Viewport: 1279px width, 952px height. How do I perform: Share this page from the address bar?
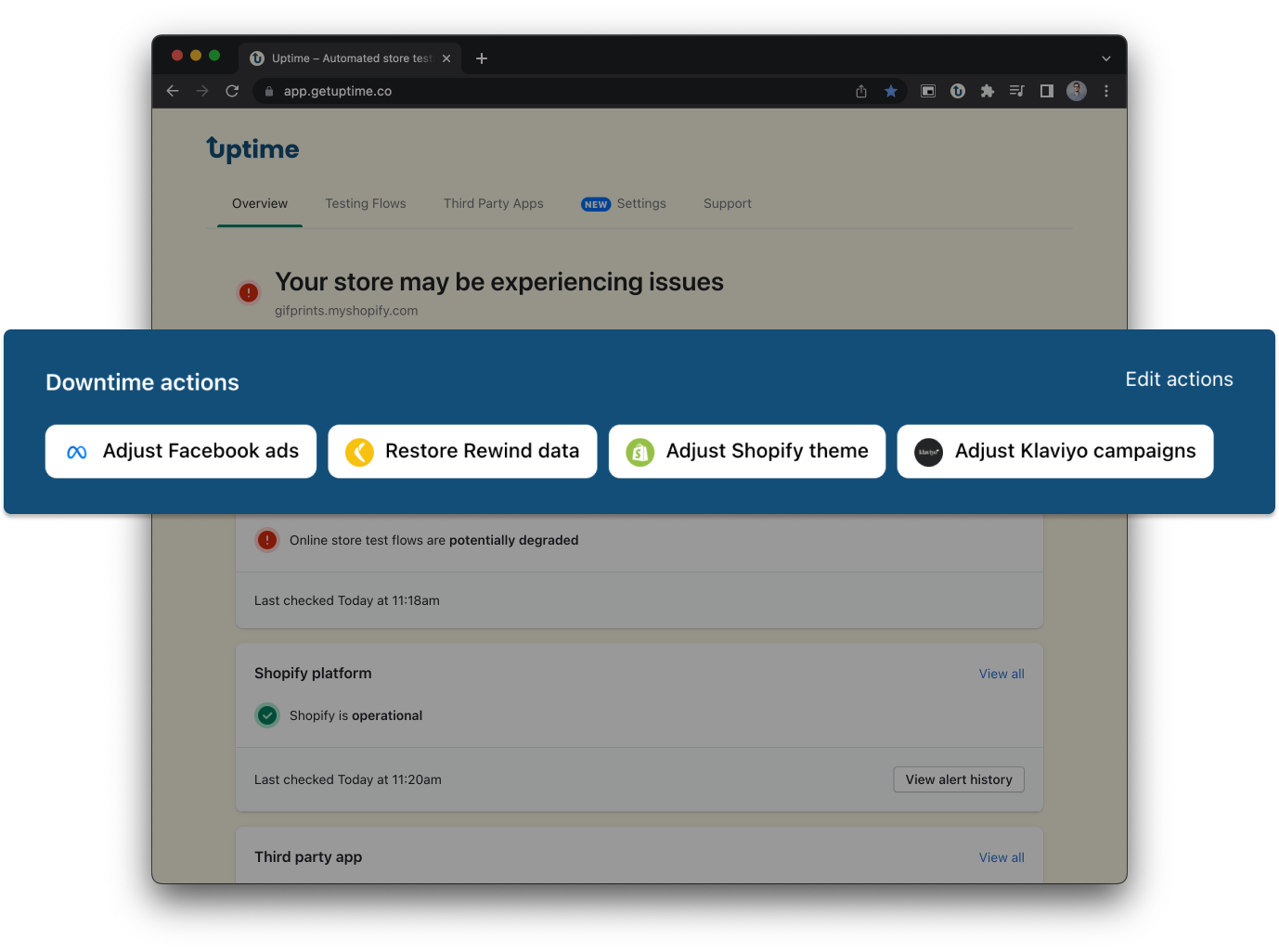coord(861,91)
